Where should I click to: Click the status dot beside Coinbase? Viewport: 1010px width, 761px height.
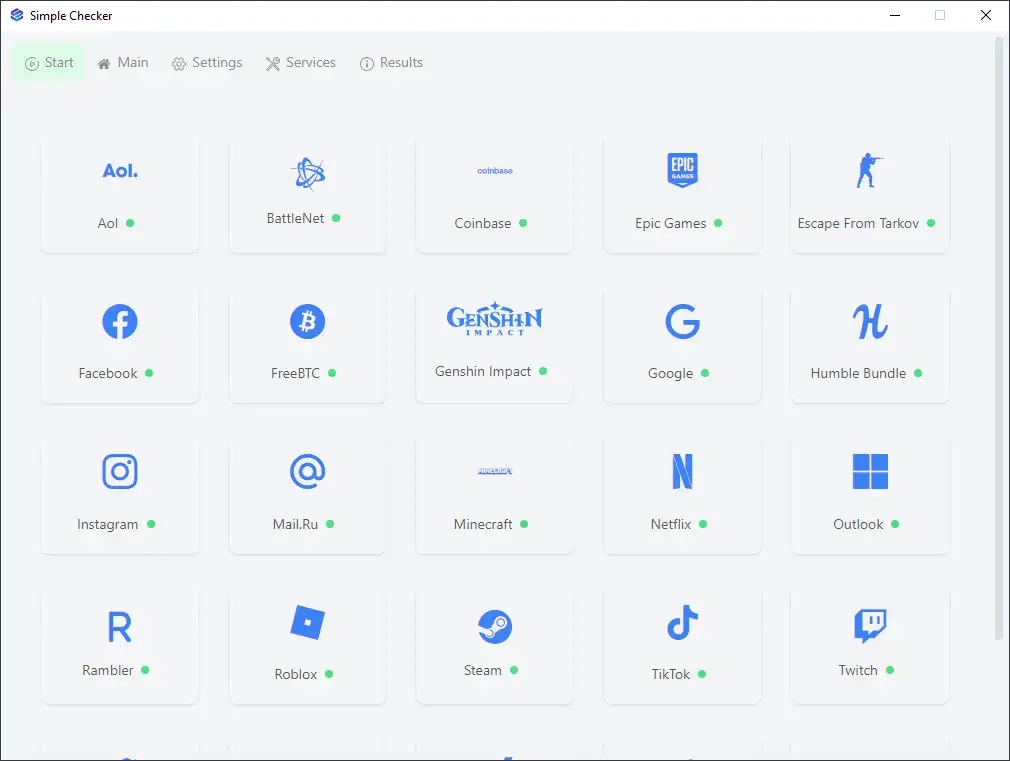tap(523, 223)
